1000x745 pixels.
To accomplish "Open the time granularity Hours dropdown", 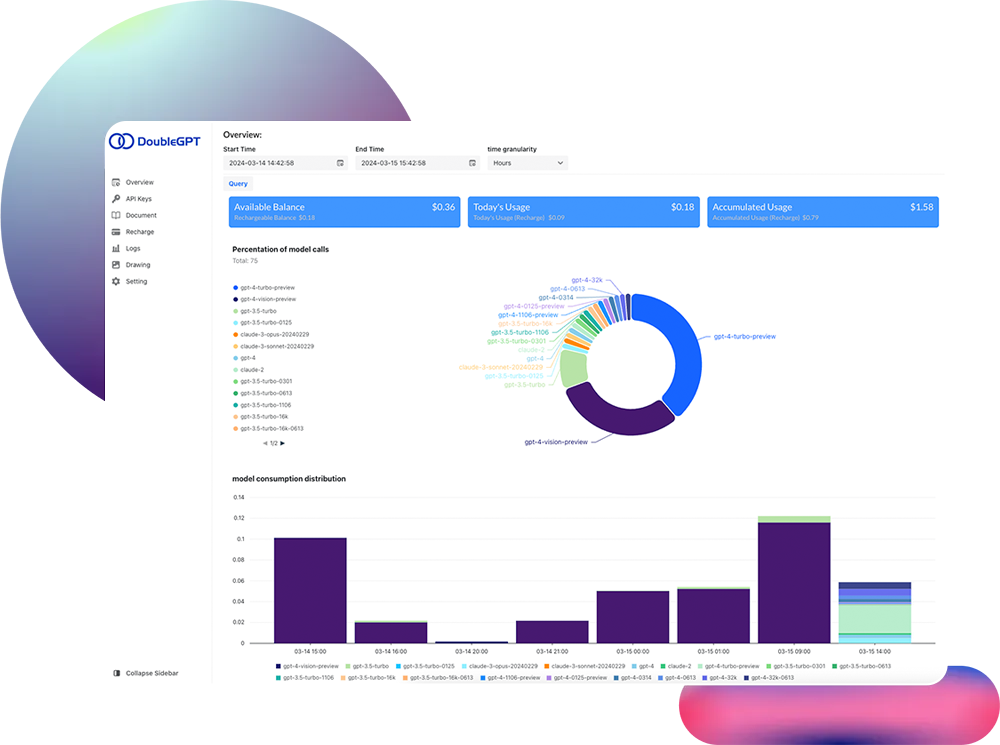I will [527, 163].
